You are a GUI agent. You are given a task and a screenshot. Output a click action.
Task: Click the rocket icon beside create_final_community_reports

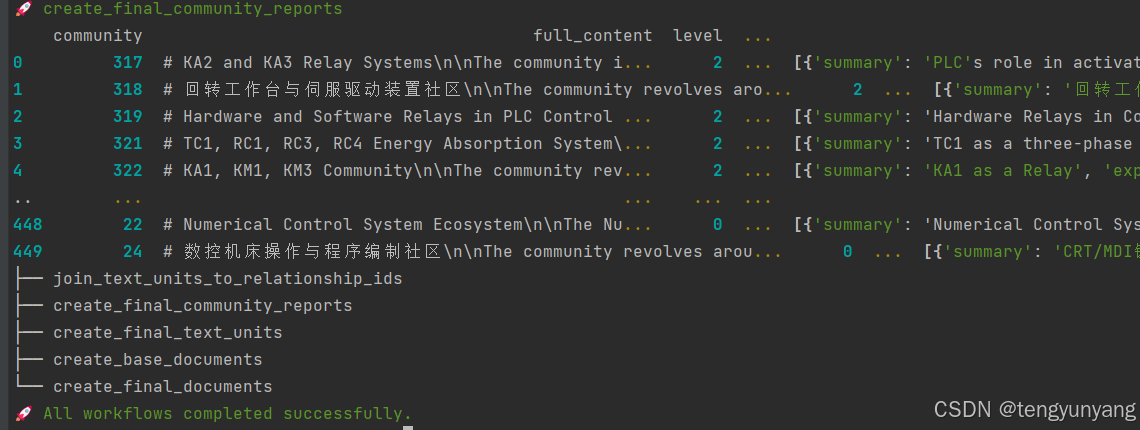point(23,9)
